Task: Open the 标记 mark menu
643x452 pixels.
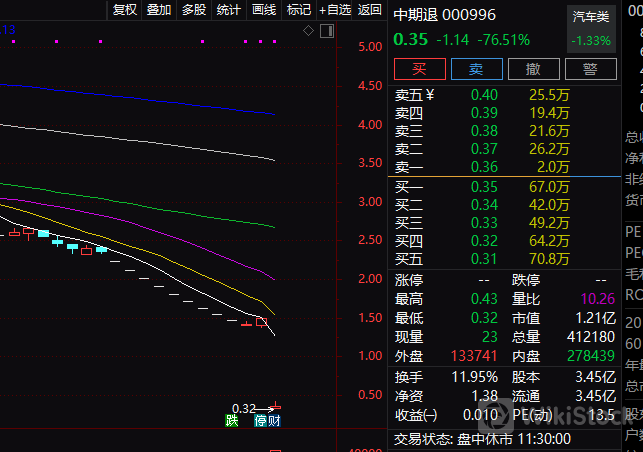Action: click(298, 10)
